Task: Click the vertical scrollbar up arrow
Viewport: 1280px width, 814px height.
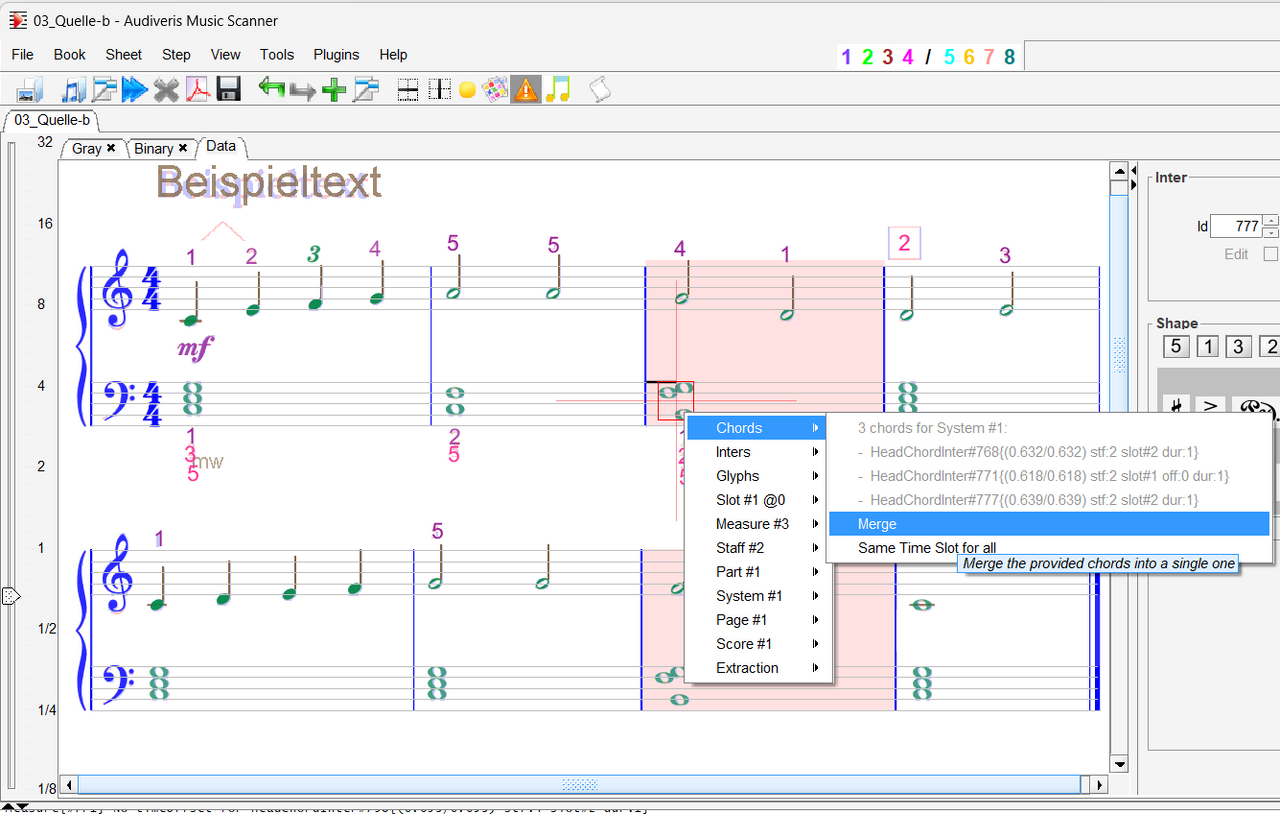Action: click(1119, 171)
